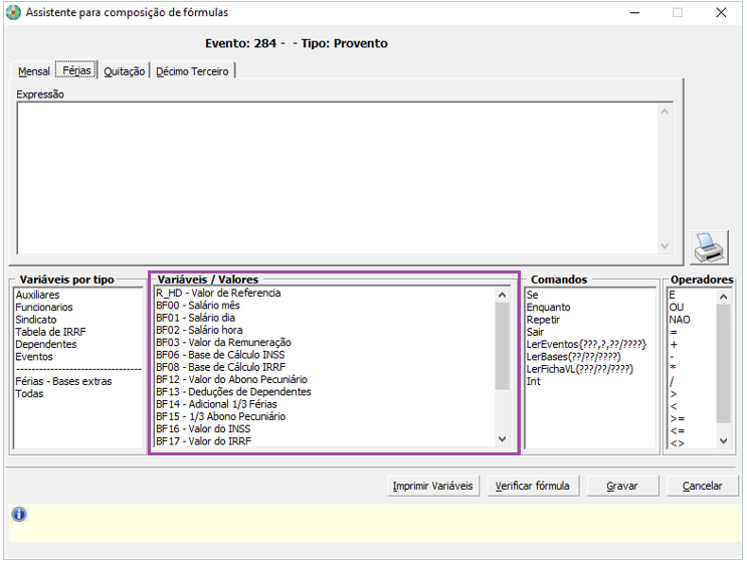Choose the Int command
Viewport: 747px width, 564px height.
pyautogui.click(x=534, y=382)
